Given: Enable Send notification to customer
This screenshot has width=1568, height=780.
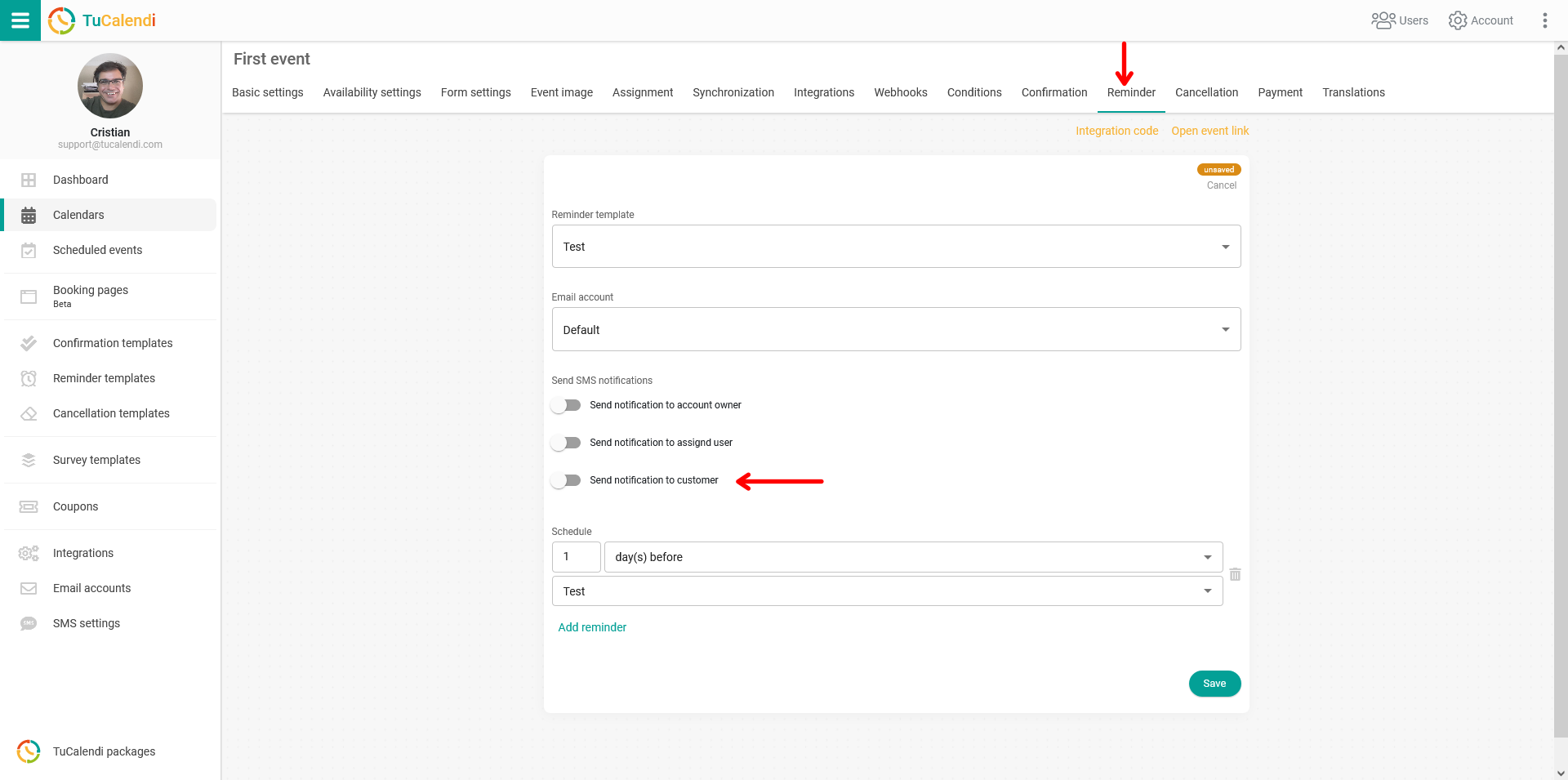Looking at the screenshot, I should [x=566, y=480].
